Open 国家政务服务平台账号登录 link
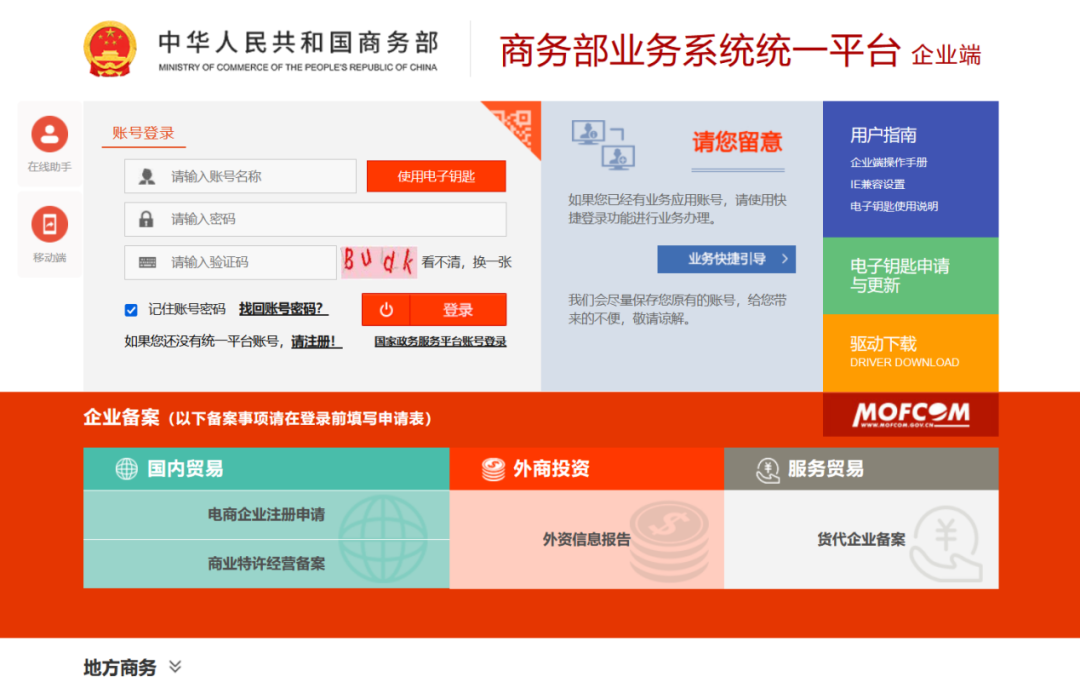1080x682 pixels. 440,341
